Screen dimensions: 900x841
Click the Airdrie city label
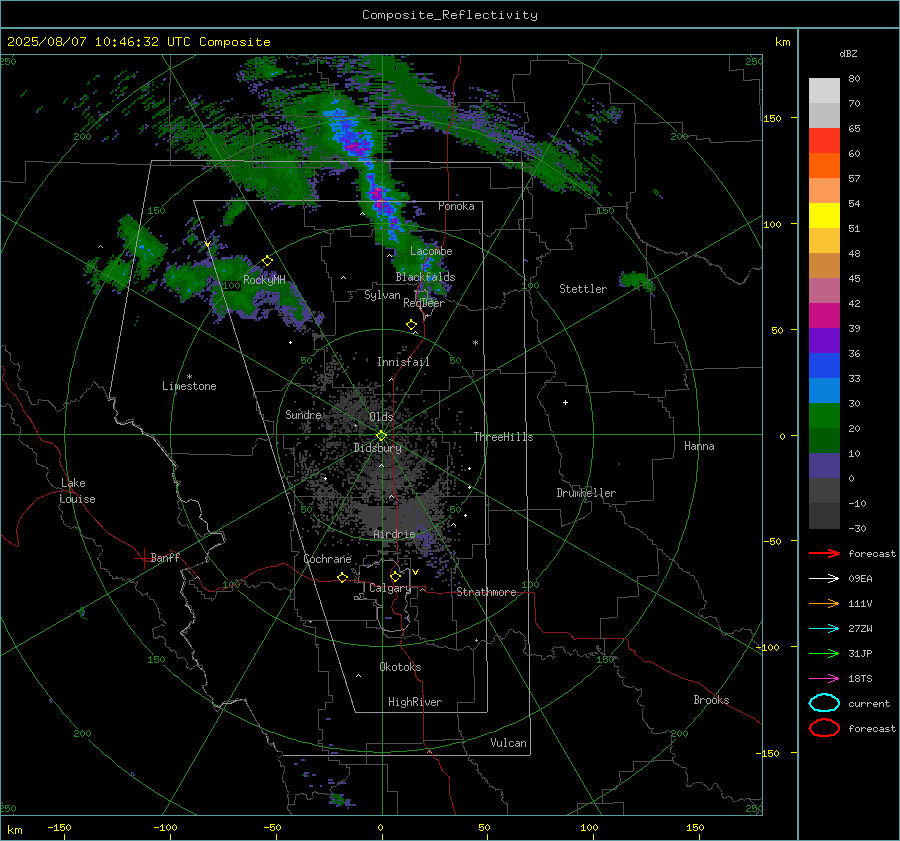[394, 534]
